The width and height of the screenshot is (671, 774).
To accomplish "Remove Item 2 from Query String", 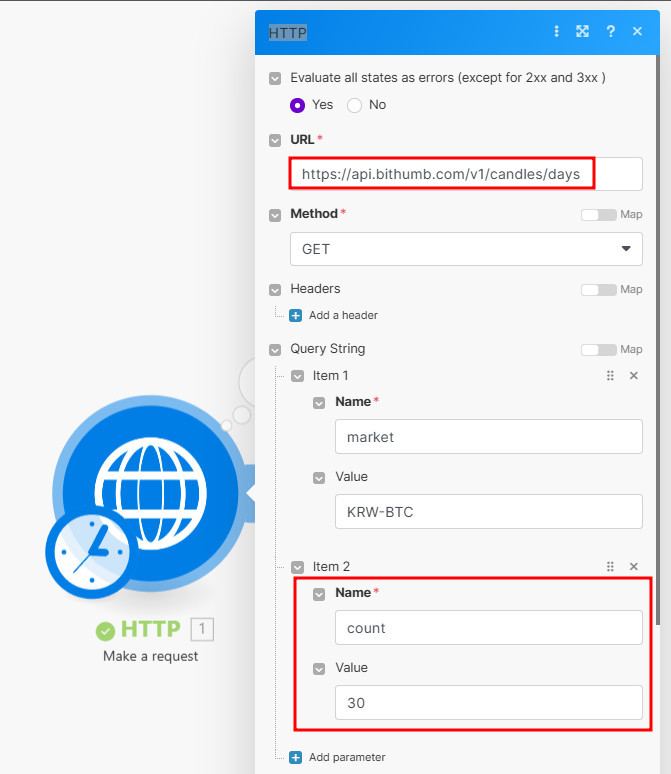I will pyautogui.click(x=633, y=567).
